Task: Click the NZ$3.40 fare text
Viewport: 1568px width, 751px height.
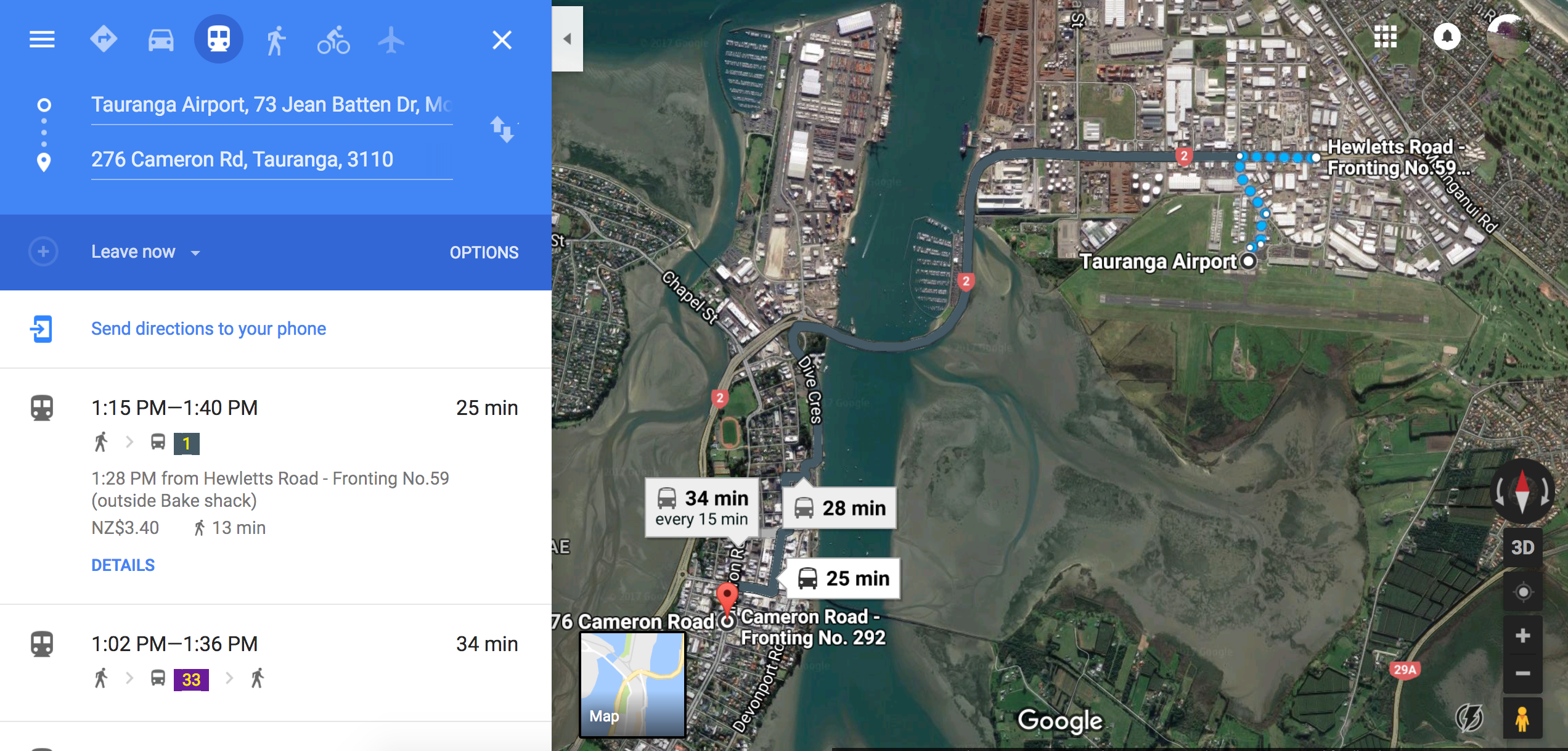Action: pyautogui.click(x=125, y=528)
